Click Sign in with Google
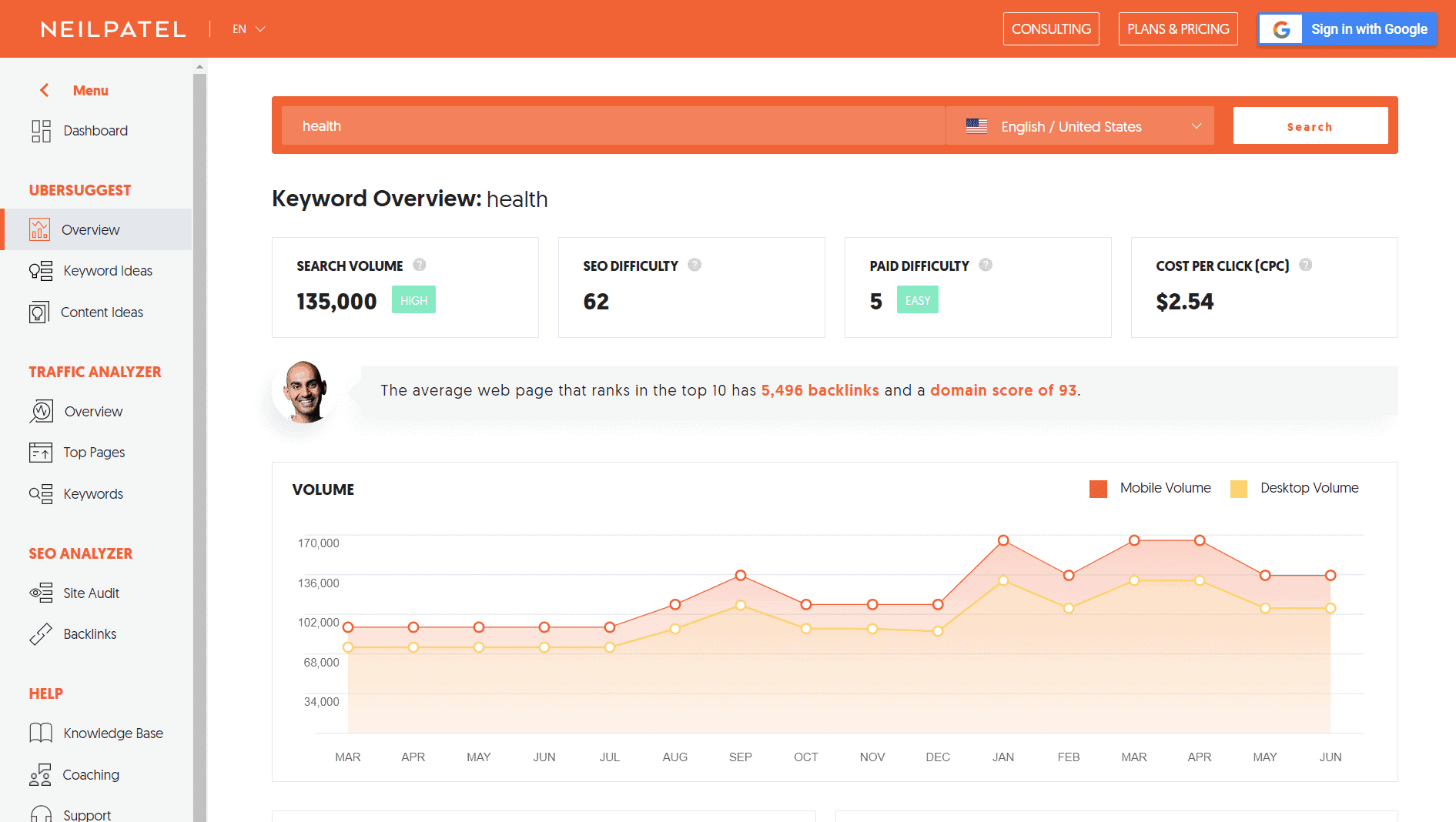 click(x=1347, y=29)
